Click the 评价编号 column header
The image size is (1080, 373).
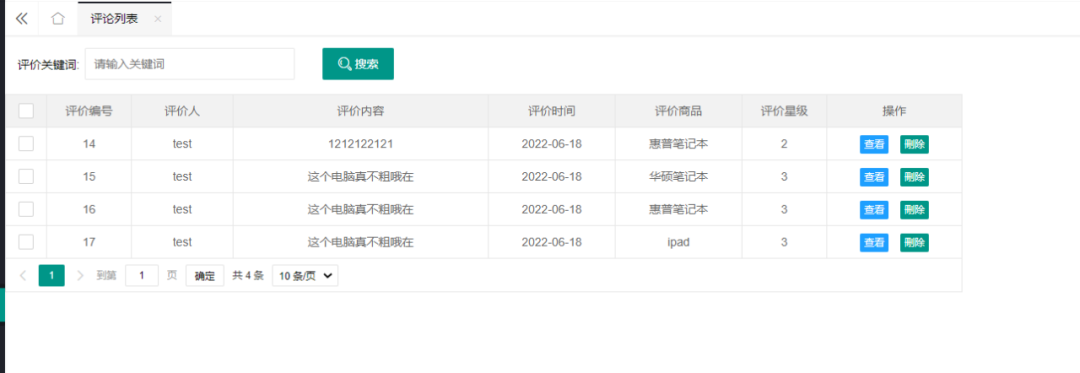[x=89, y=111]
